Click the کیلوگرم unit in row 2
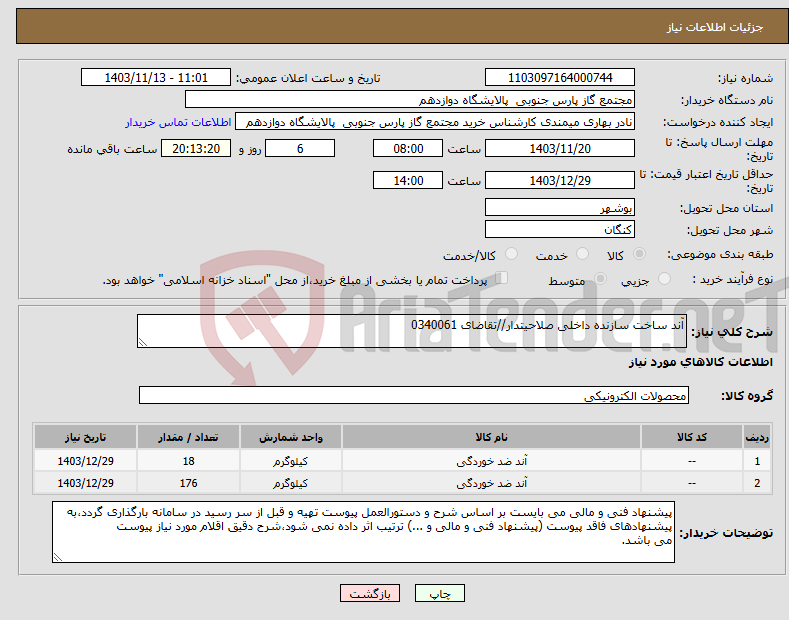Screen dimensions: 789x620 291,483
